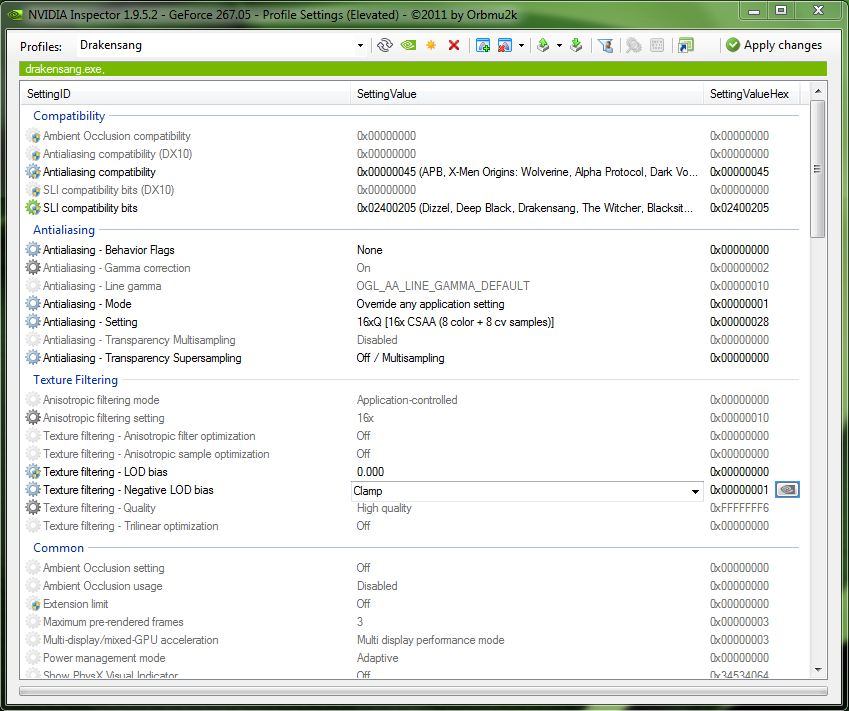Remove an application from the profile

point(505,45)
